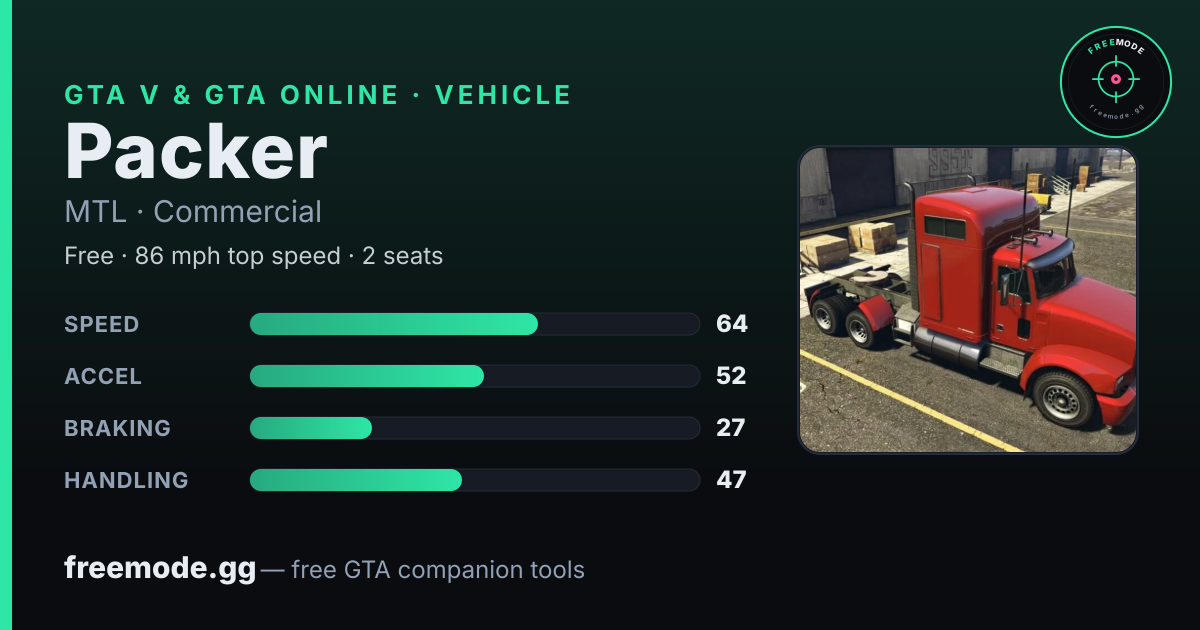Click the braking value 27
The image size is (1200, 630).
(x=731, y=428)
